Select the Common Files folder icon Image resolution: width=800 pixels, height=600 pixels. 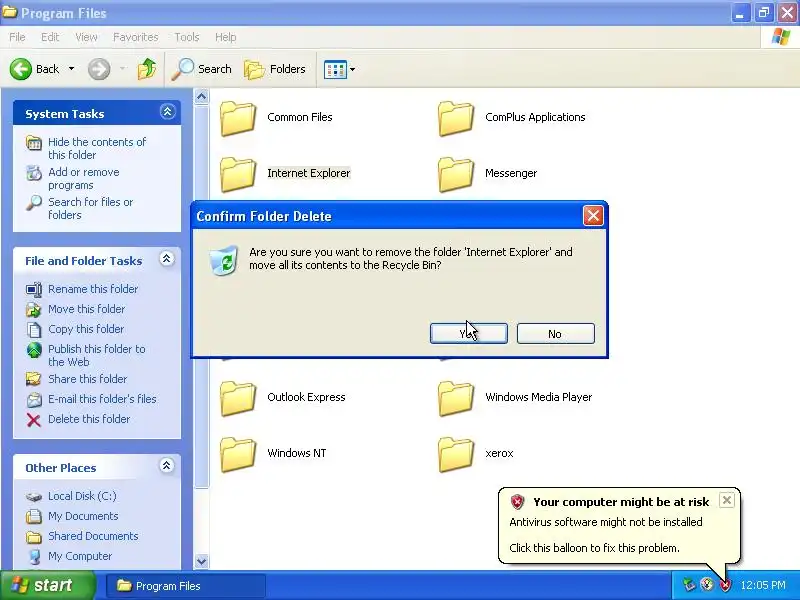coord(238,118)
